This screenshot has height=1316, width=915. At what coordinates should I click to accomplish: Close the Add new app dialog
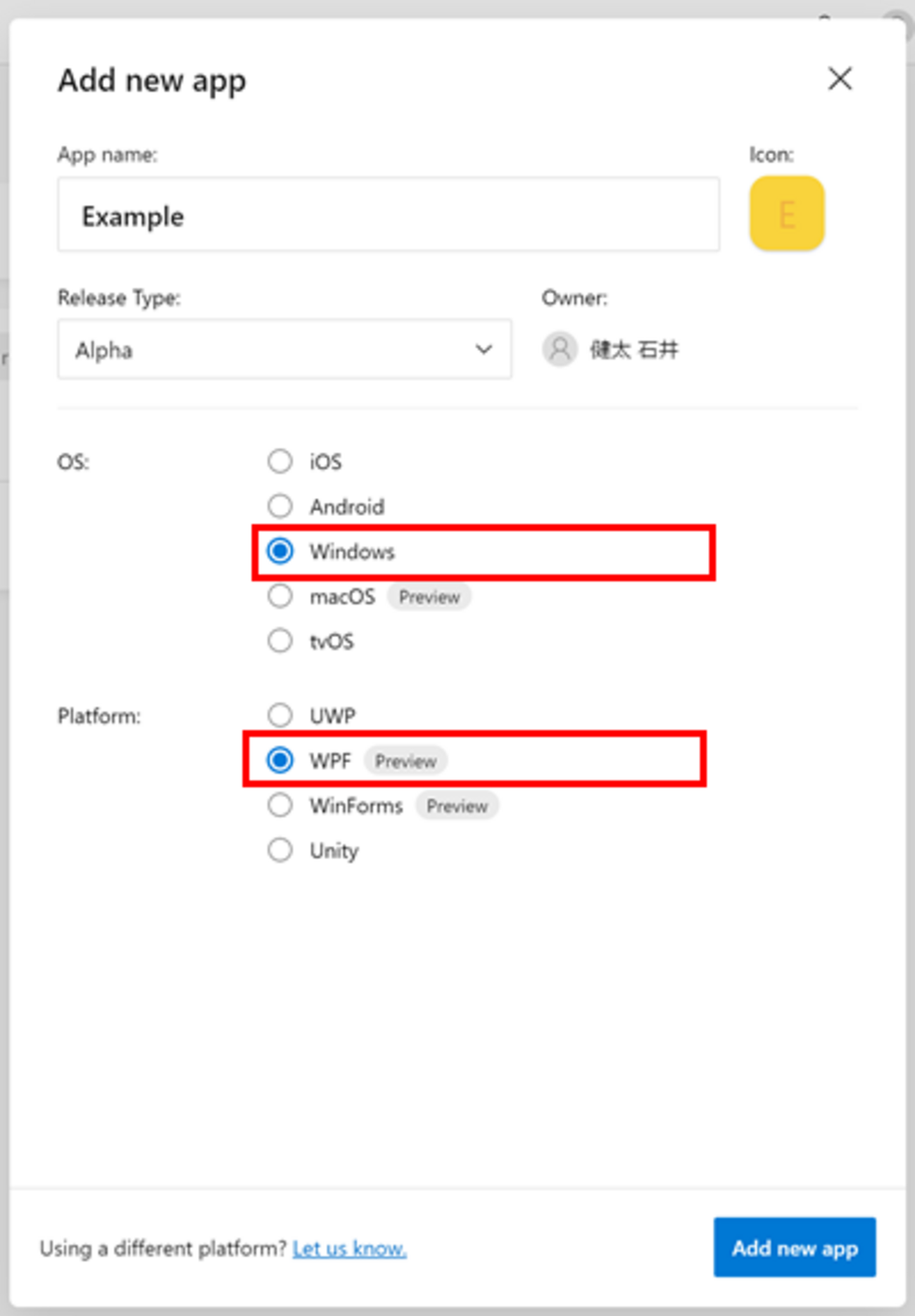[840, 79]
